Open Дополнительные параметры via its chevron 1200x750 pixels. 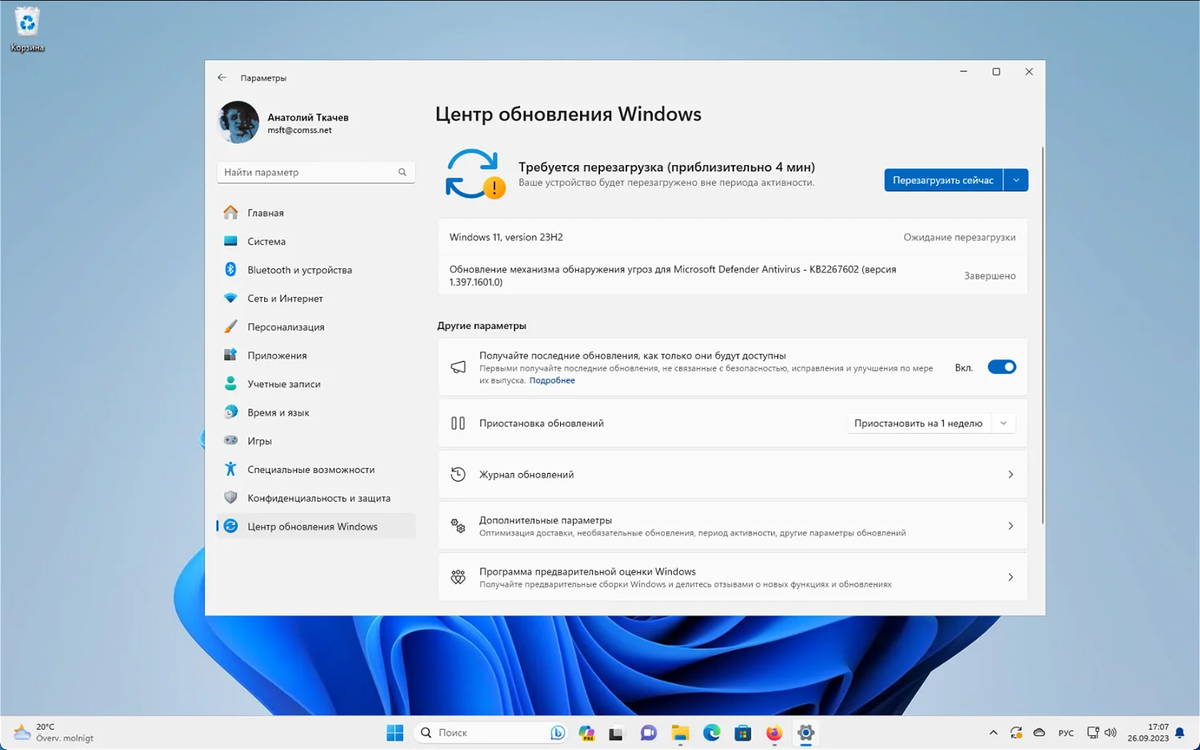(1010, 526)
